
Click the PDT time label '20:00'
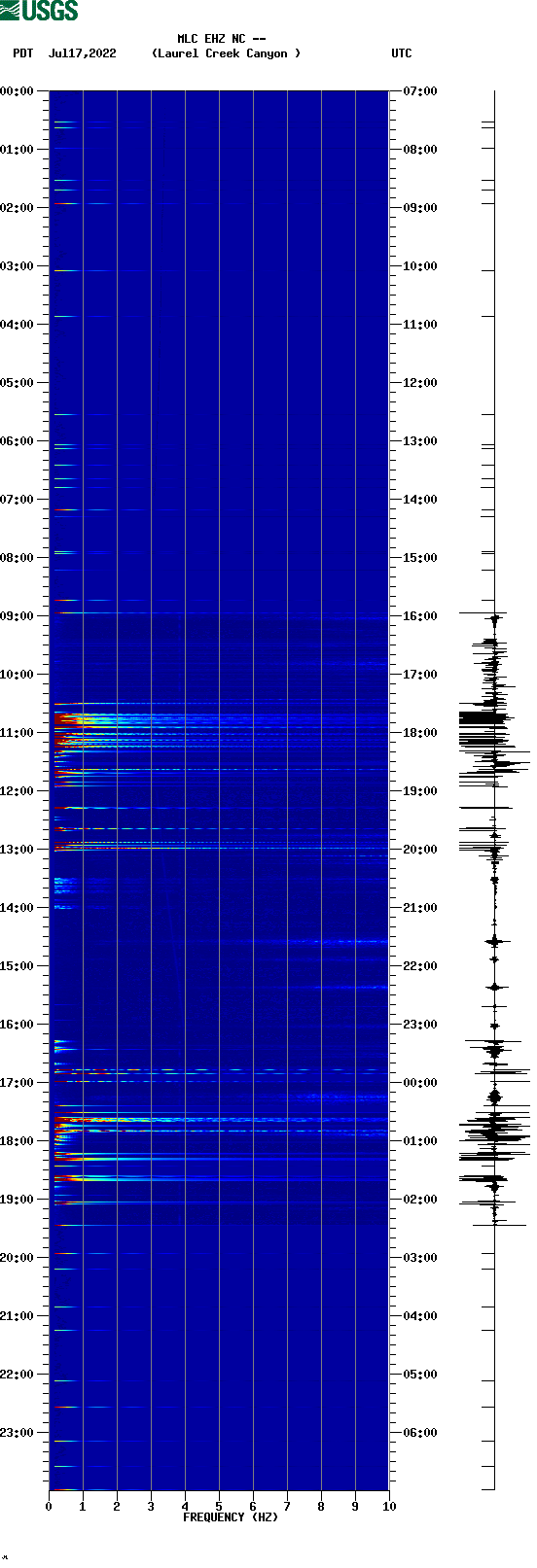(18, 1258)
